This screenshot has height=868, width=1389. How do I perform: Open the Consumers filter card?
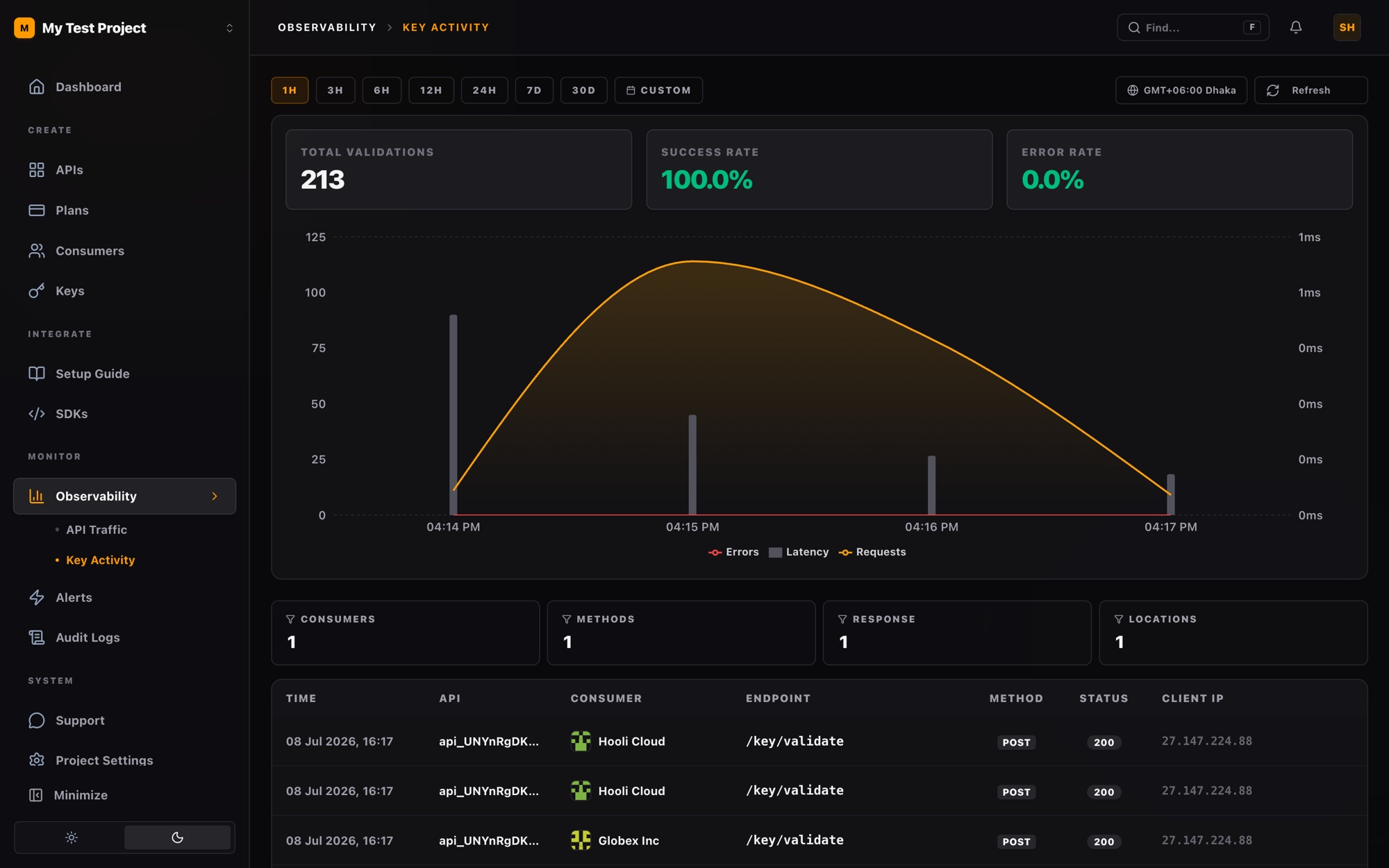(x=406, y=633)
